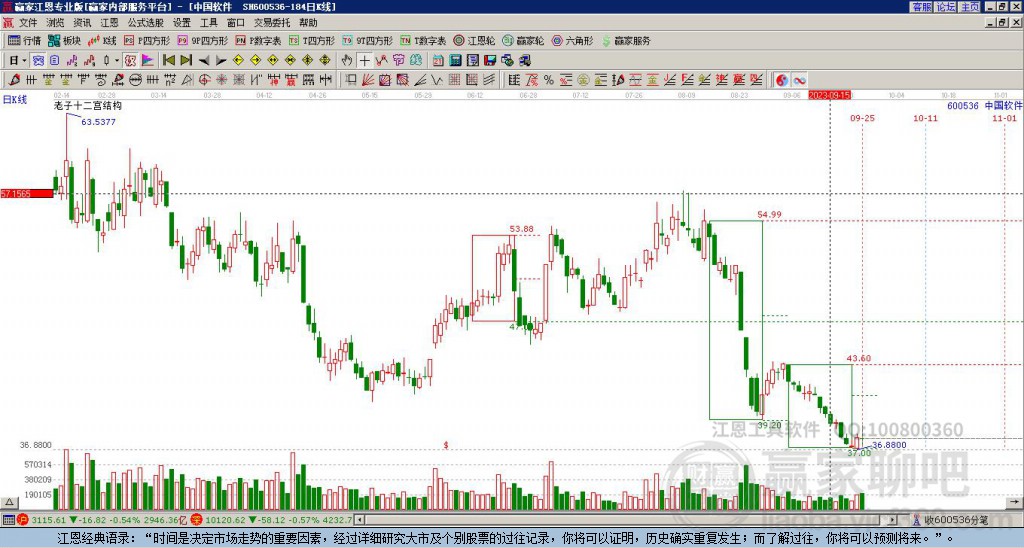
Task: Click the 11-01 date line label
Action: 1004,118
